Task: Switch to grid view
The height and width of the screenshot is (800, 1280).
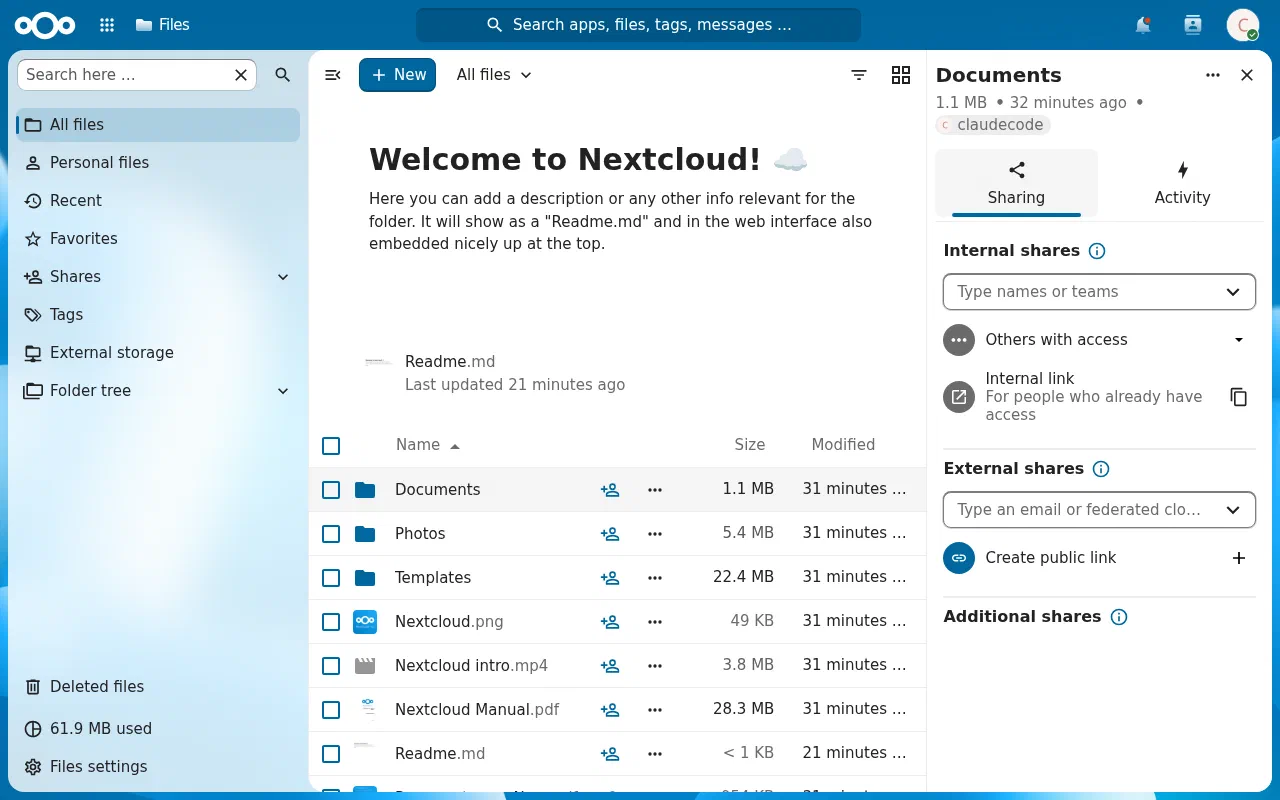Action: coord(901,75)
